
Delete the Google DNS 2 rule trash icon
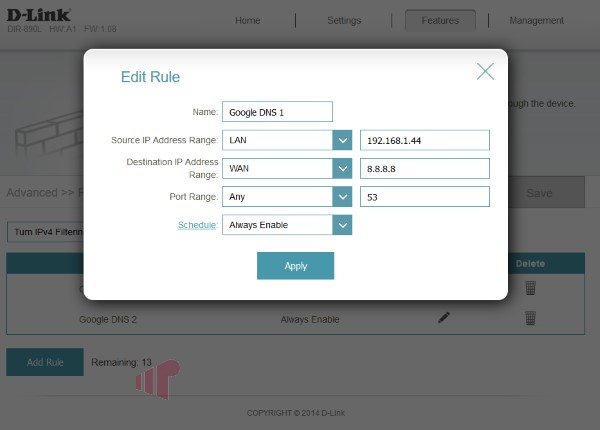[x=530, y=318]
